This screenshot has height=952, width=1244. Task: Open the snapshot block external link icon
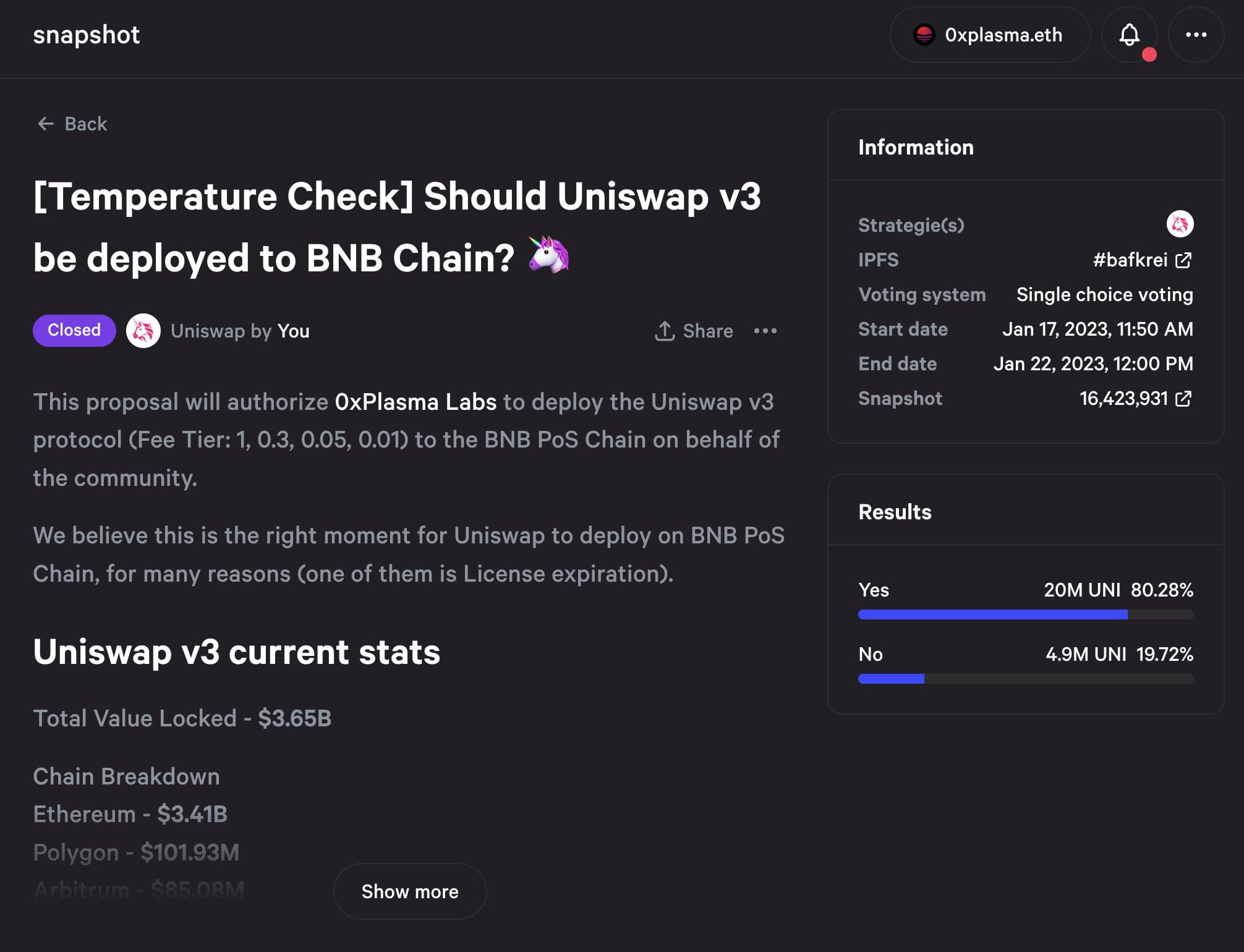click(1184, 398)
